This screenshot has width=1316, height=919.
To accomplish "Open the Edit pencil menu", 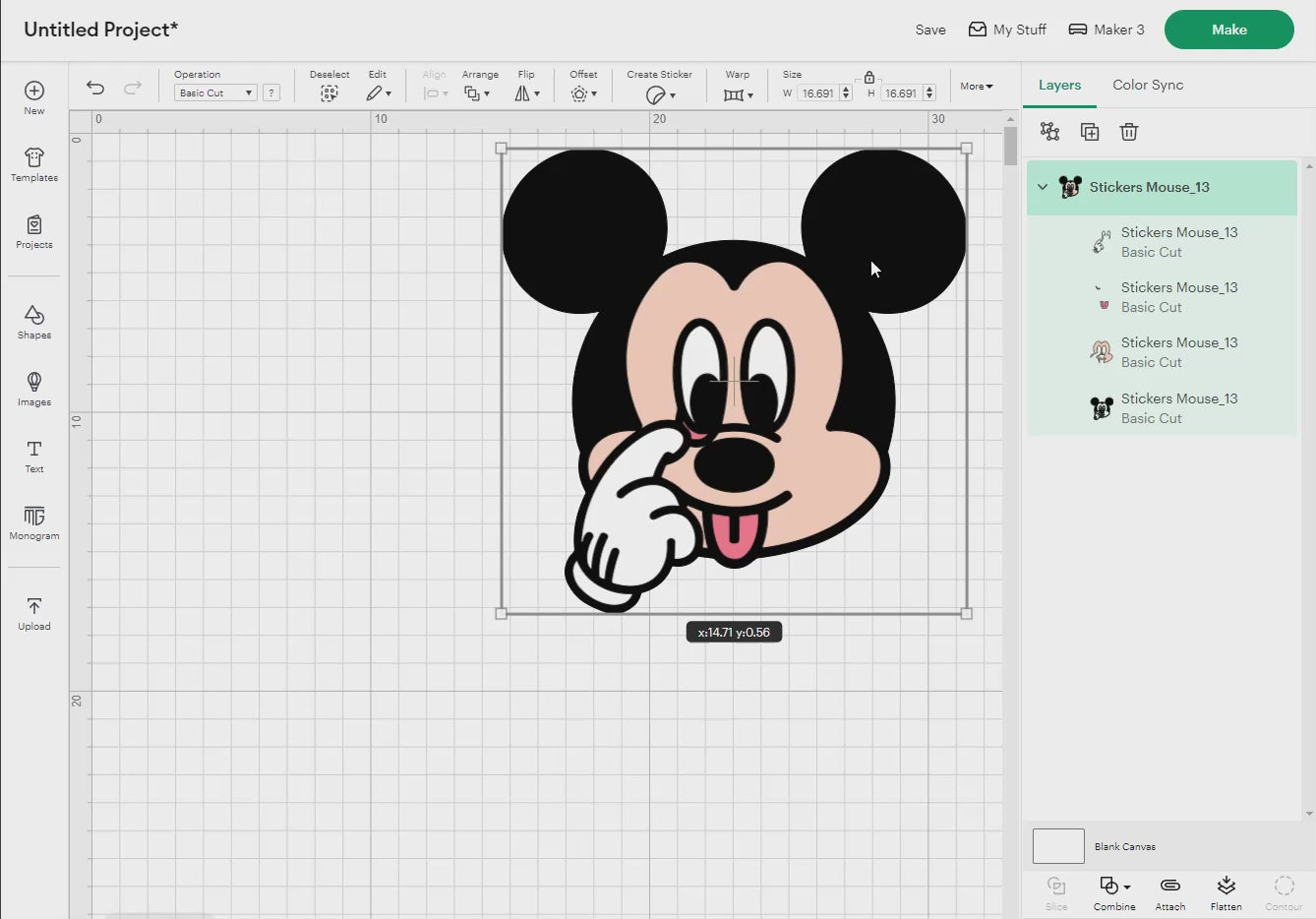I will [x=379, y=93].
